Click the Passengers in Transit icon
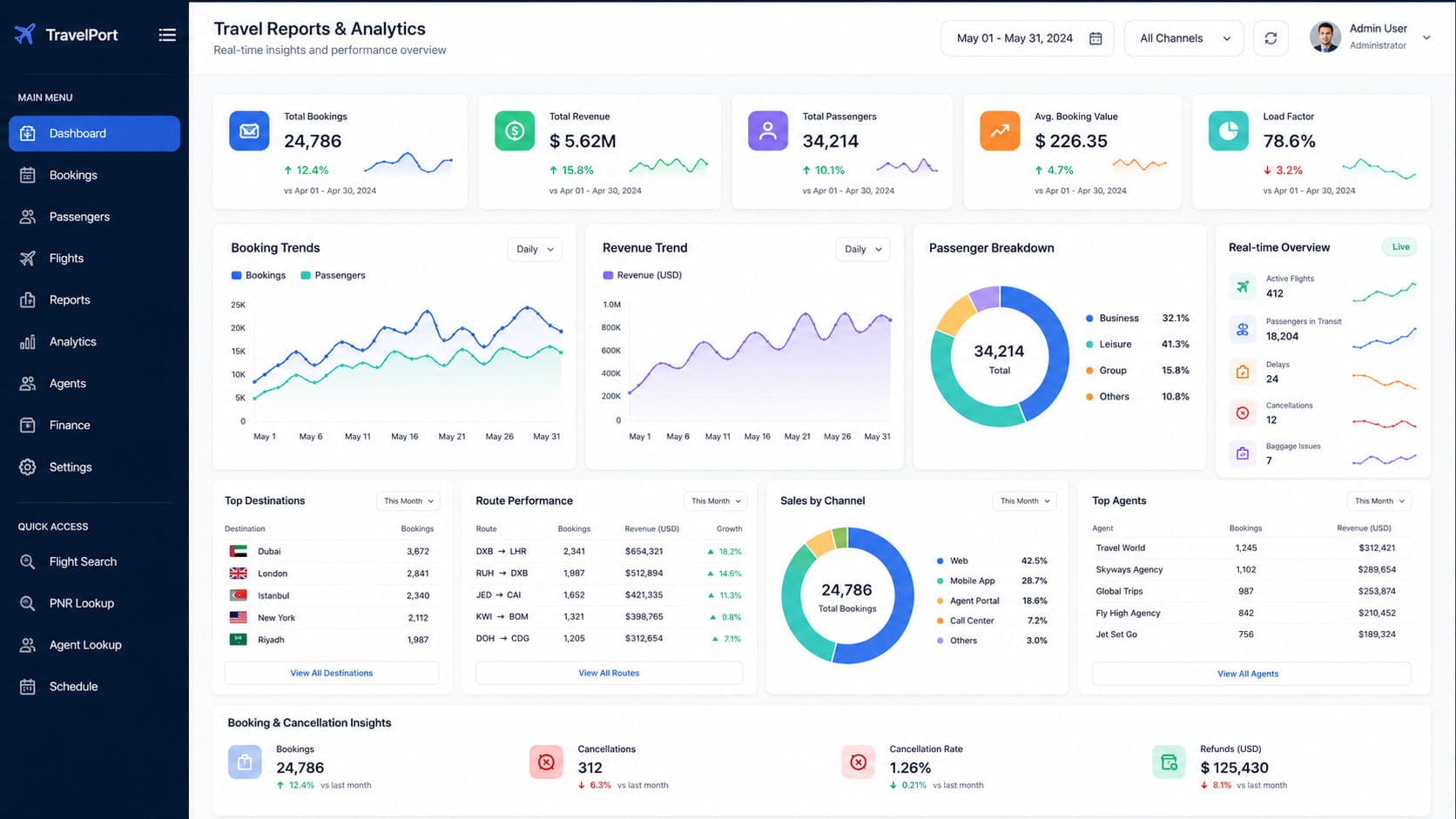 point(1243,329)
